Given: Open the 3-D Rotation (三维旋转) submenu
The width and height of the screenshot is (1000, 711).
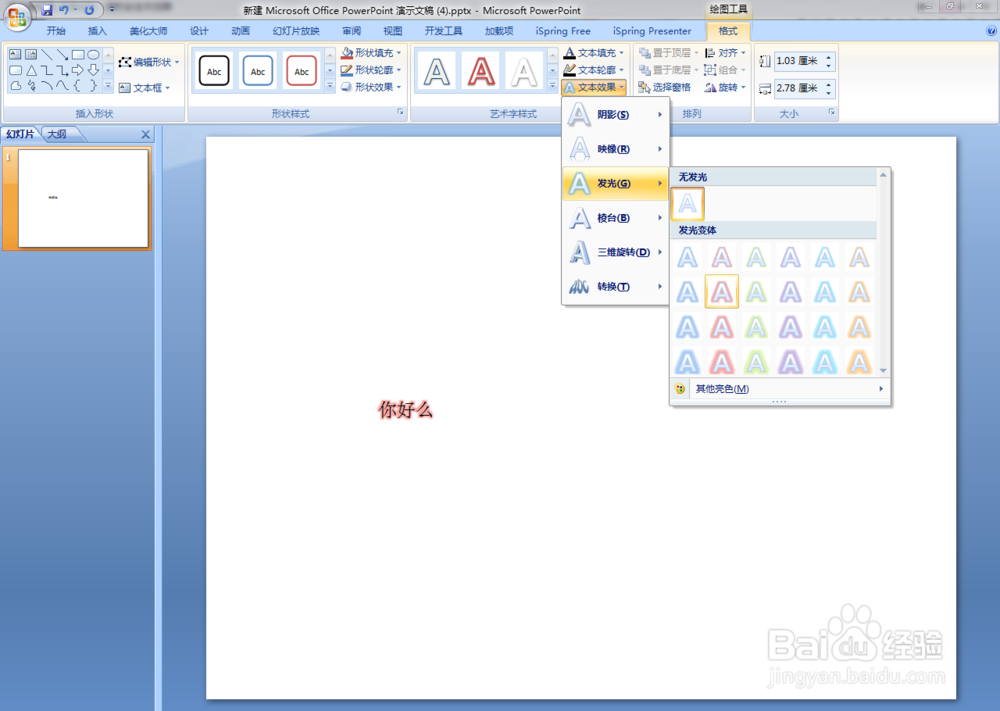Looking at the screenshot, I should pyautogui.click(x=615, y=253).
